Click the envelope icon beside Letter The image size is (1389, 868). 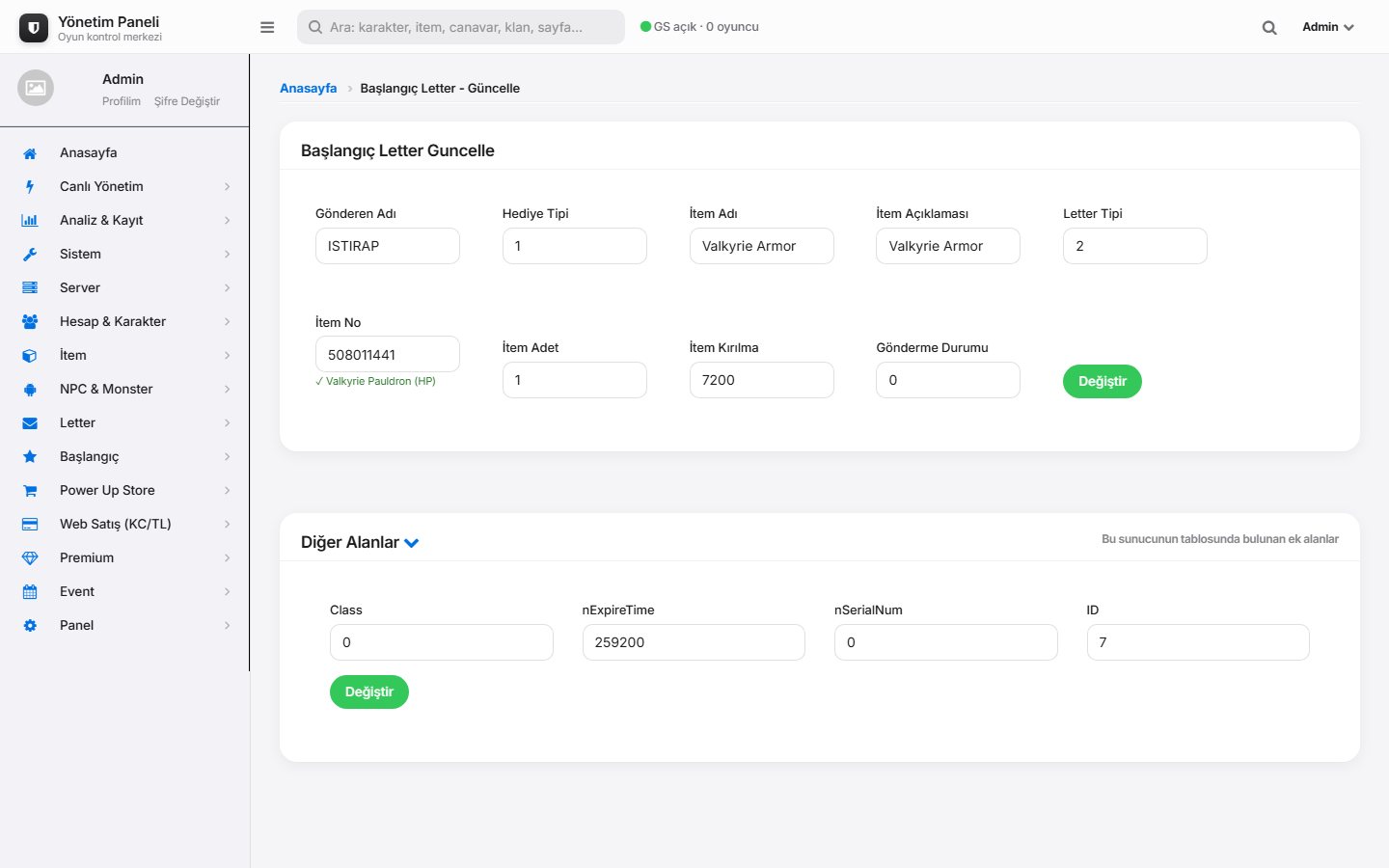point(30,423)
